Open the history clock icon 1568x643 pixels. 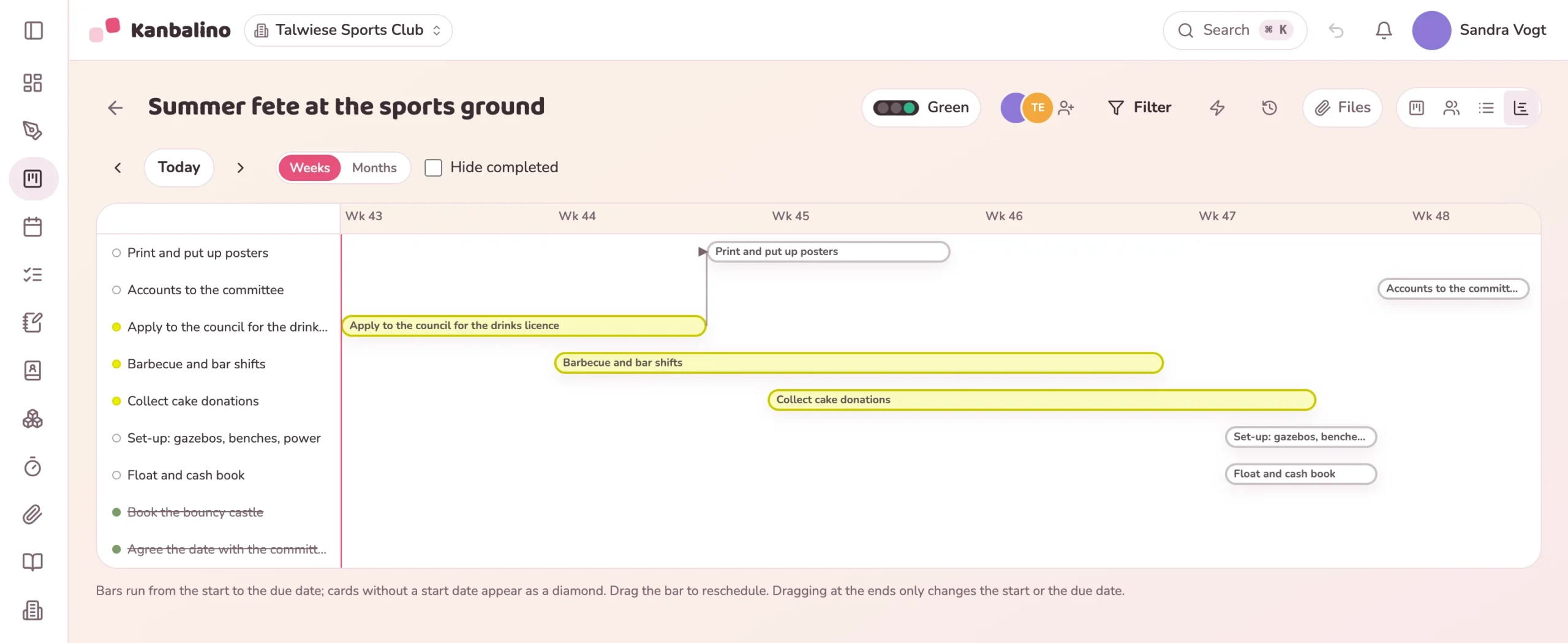coord(1270,108)
